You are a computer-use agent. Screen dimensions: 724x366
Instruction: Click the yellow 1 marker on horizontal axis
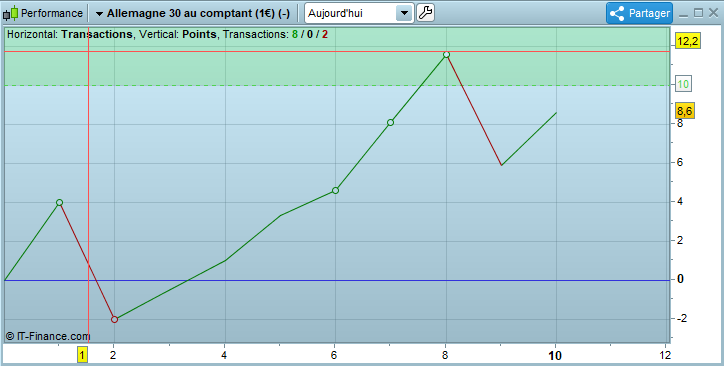click(x=82, y=355)
